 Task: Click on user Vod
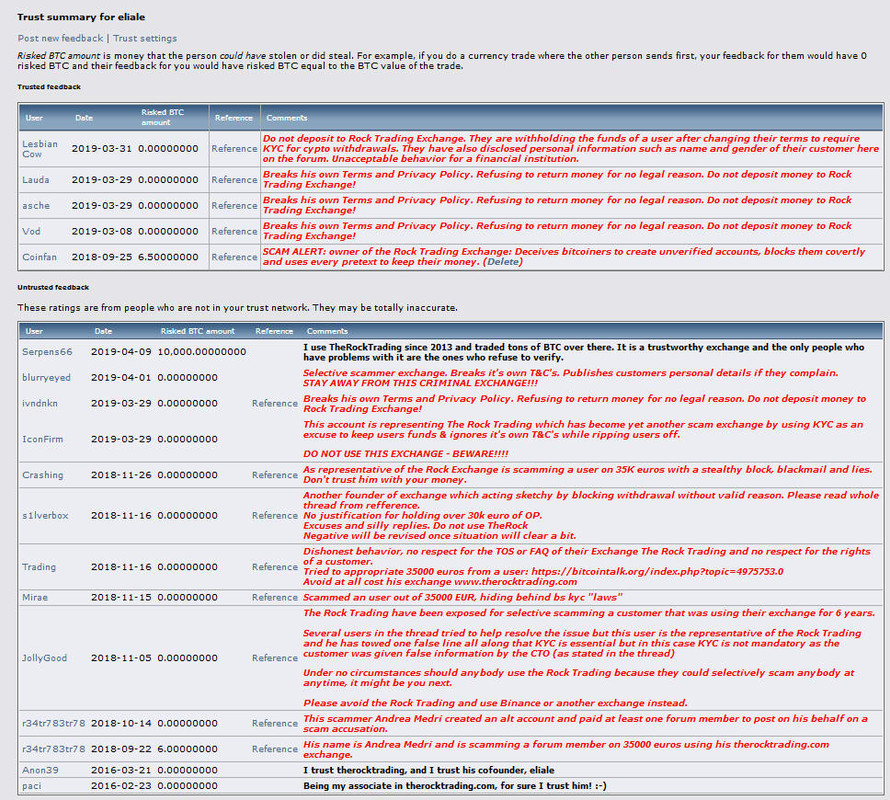[x=31, y=231]
